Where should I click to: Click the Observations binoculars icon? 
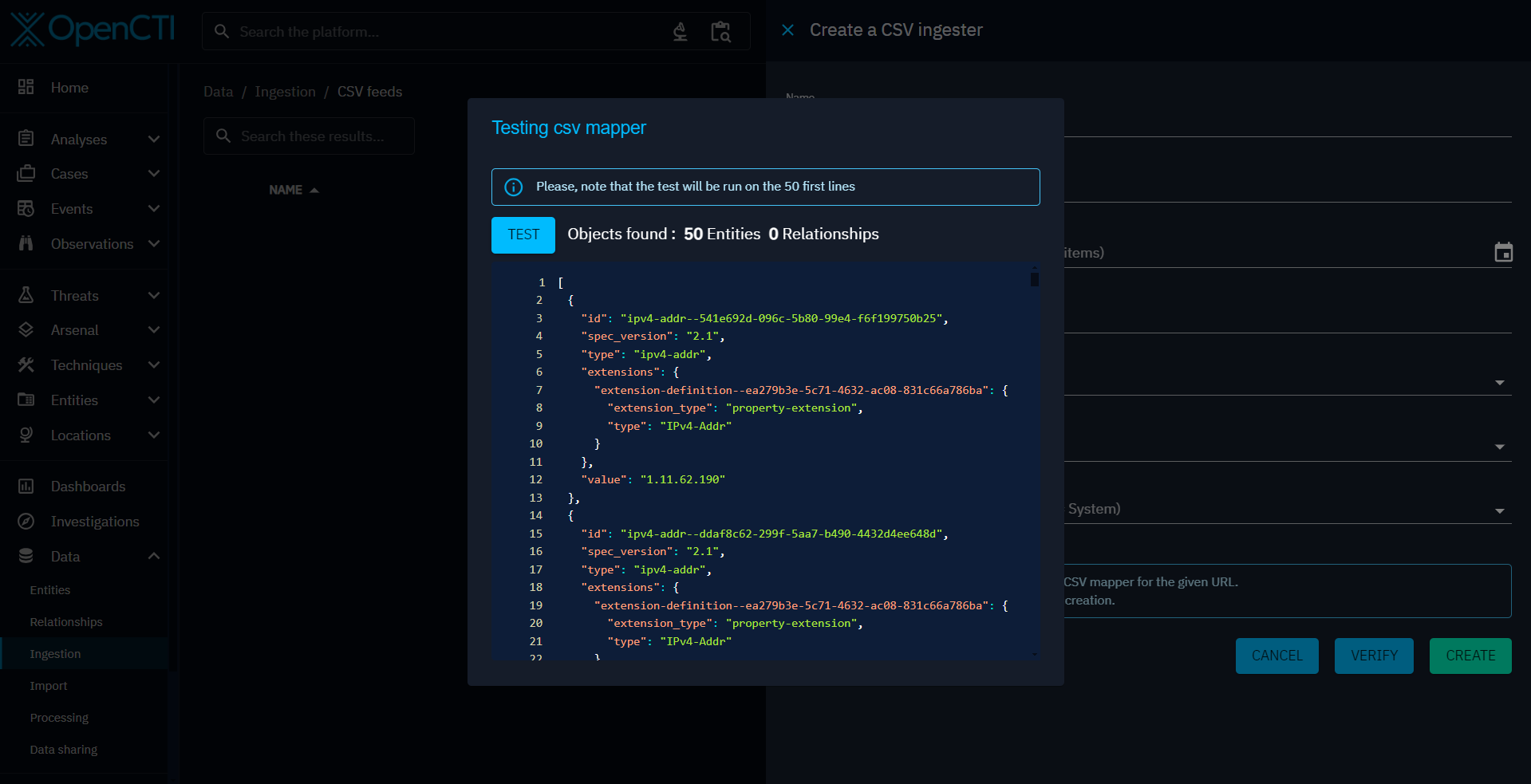[26, 243]
